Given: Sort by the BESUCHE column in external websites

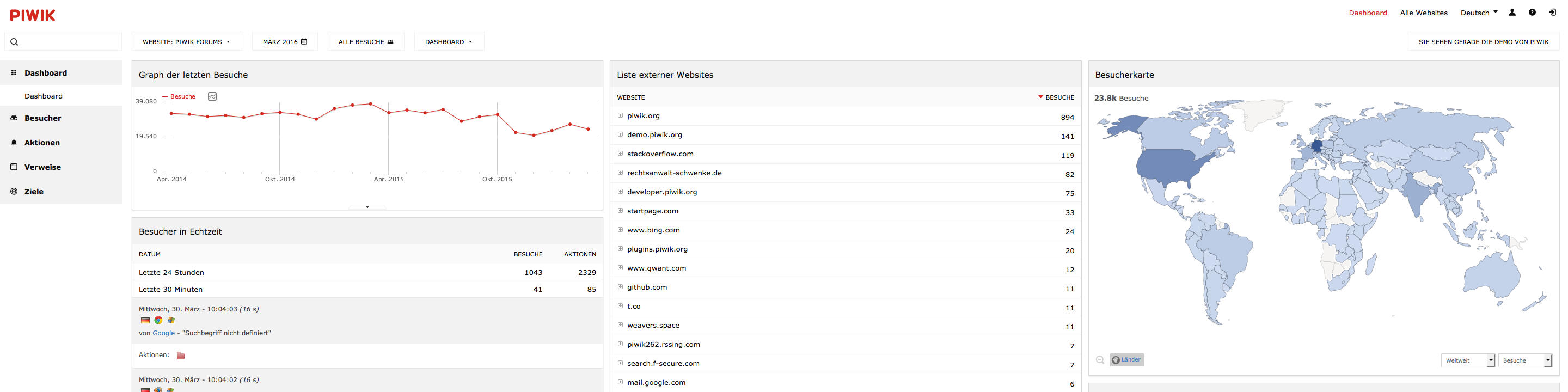Looking at the screenshot, I should (1056, 97).
